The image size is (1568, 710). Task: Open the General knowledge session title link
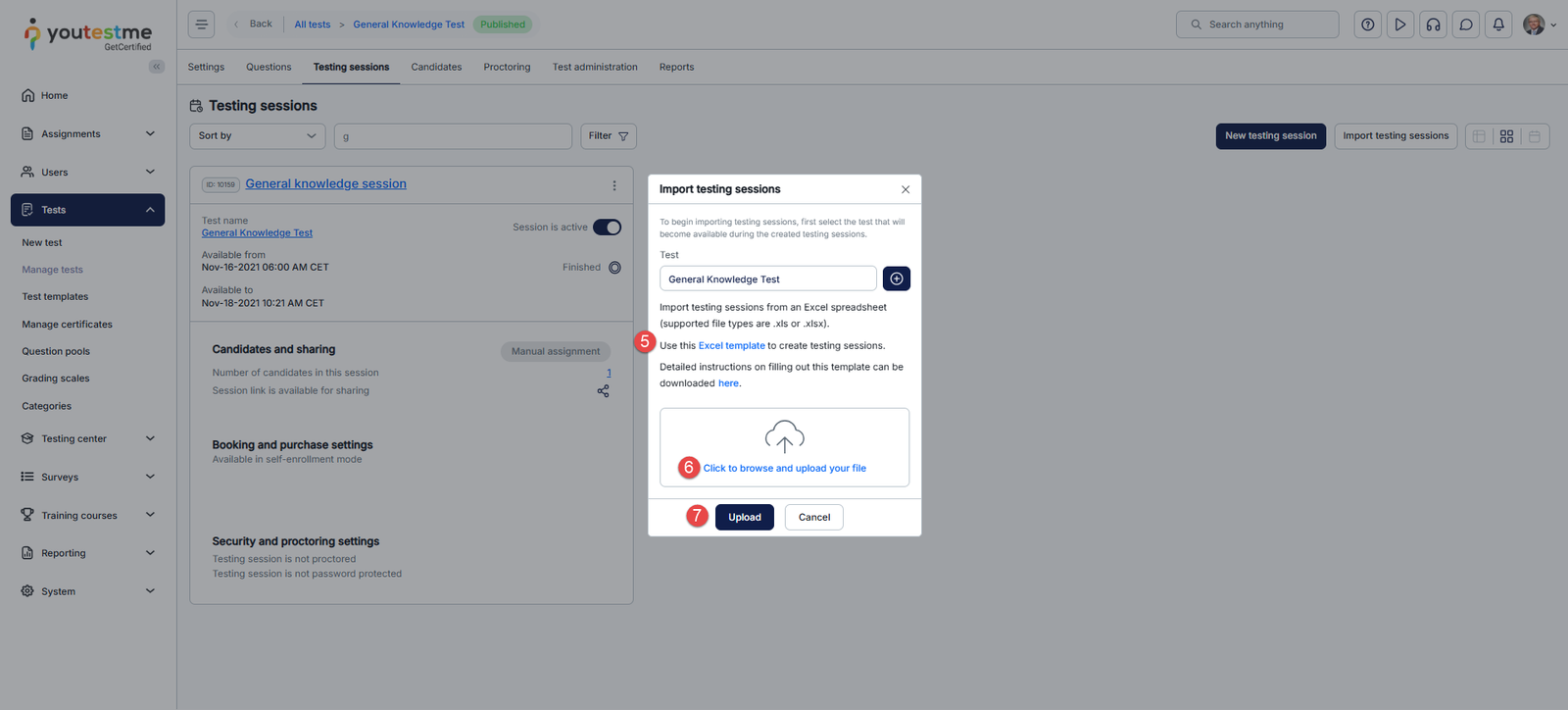325,184
